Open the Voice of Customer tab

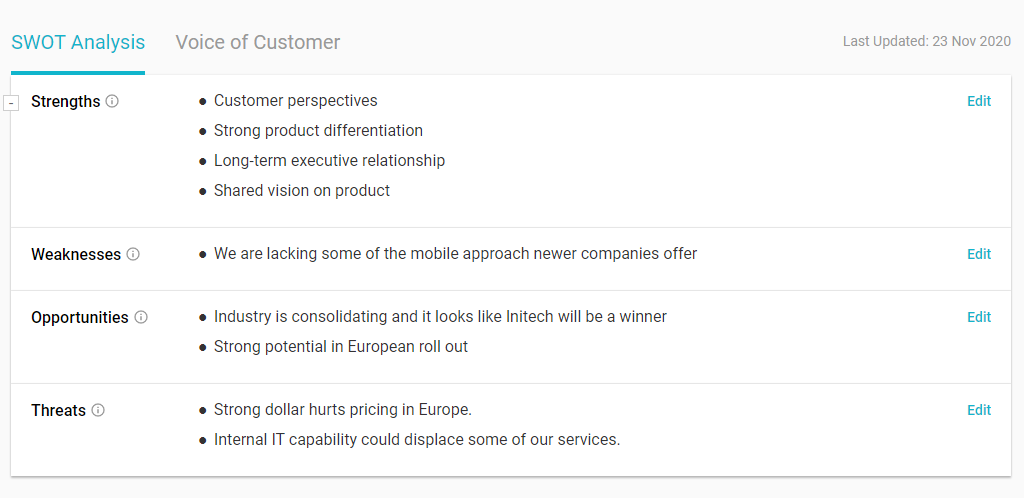pos(258,43)
